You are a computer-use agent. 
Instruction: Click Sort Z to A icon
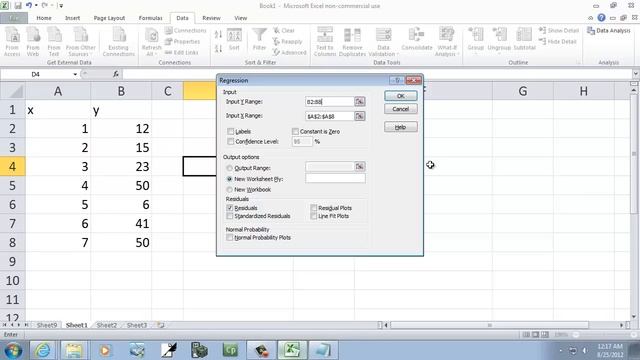(218, 48)
